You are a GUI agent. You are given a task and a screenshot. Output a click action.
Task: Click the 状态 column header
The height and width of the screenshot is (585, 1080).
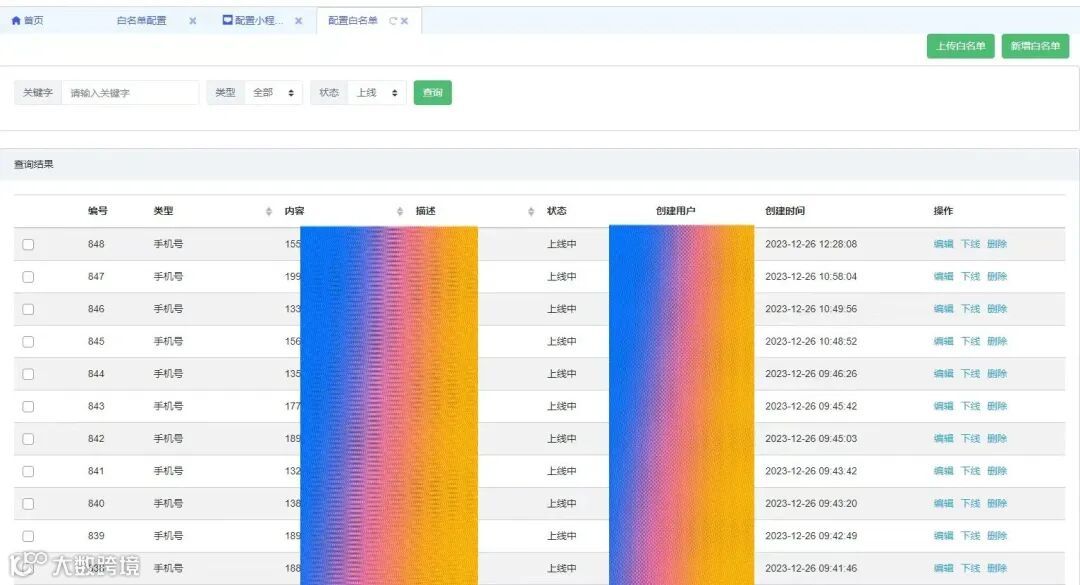coord(557,211)
